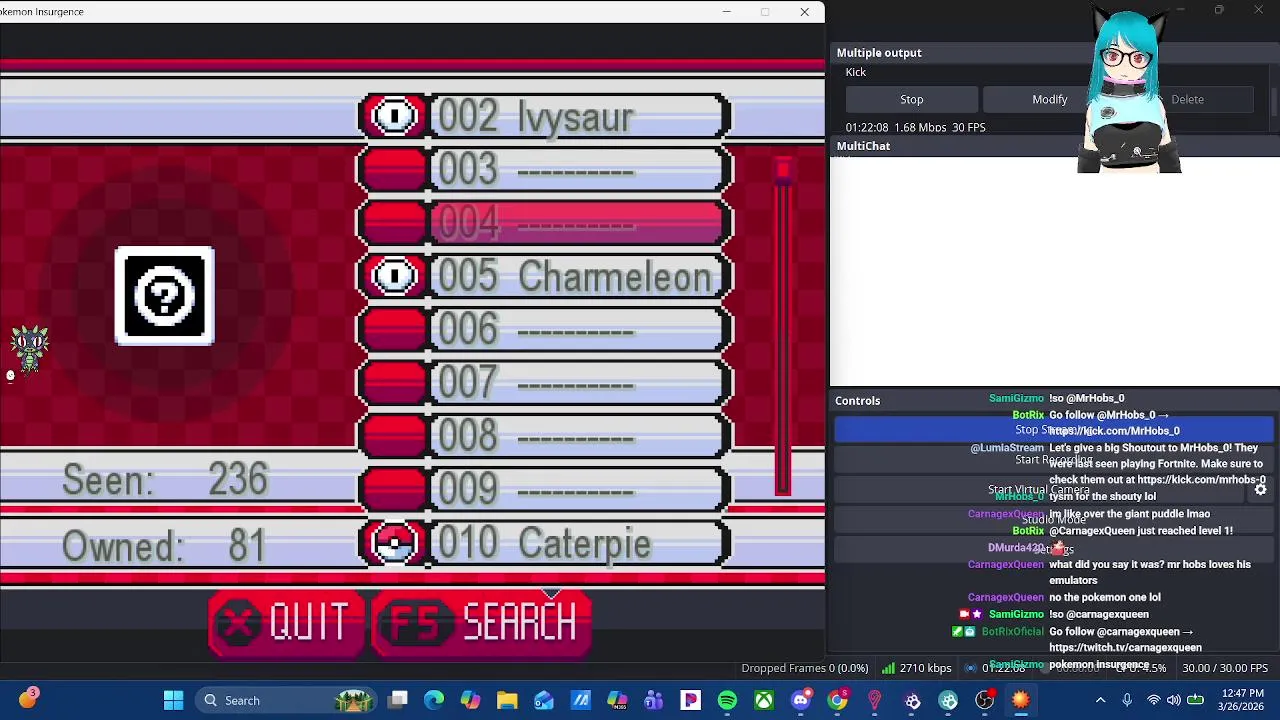
Task: Select the 010 Caterpie Pokédex entry
Action: point(544,543)
